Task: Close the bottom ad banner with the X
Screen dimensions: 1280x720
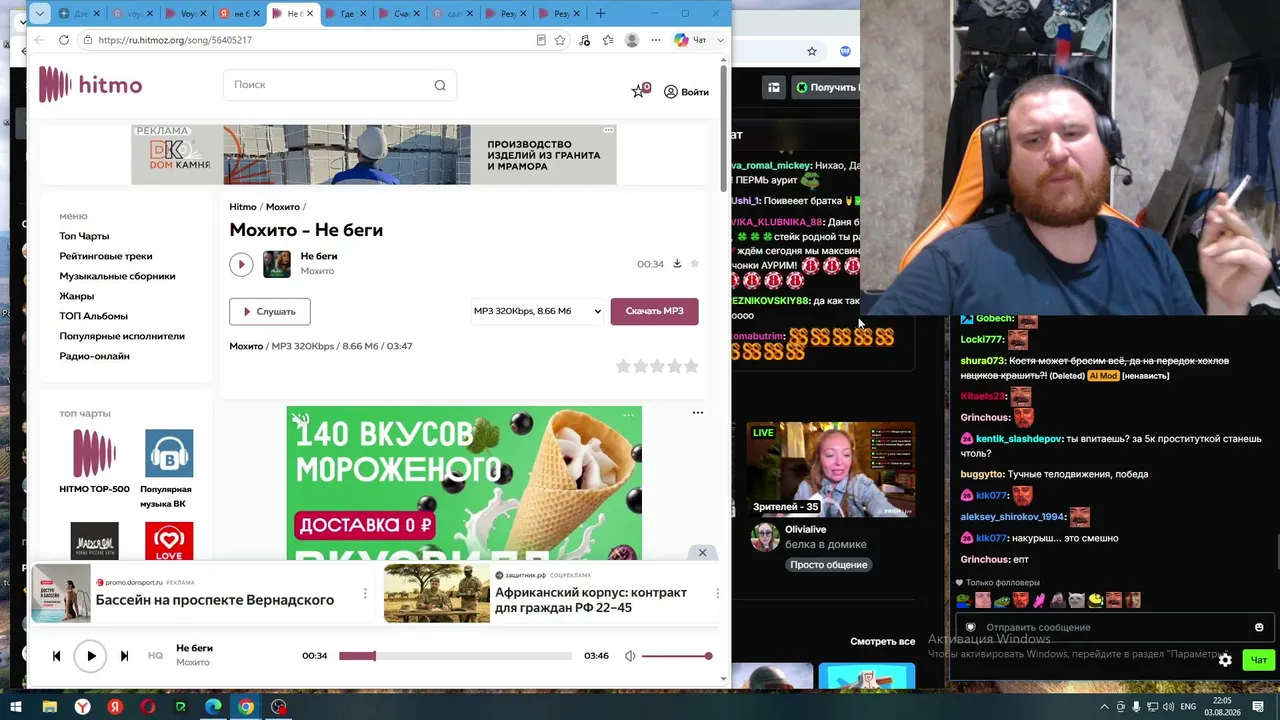Action: tap(702, 553)
